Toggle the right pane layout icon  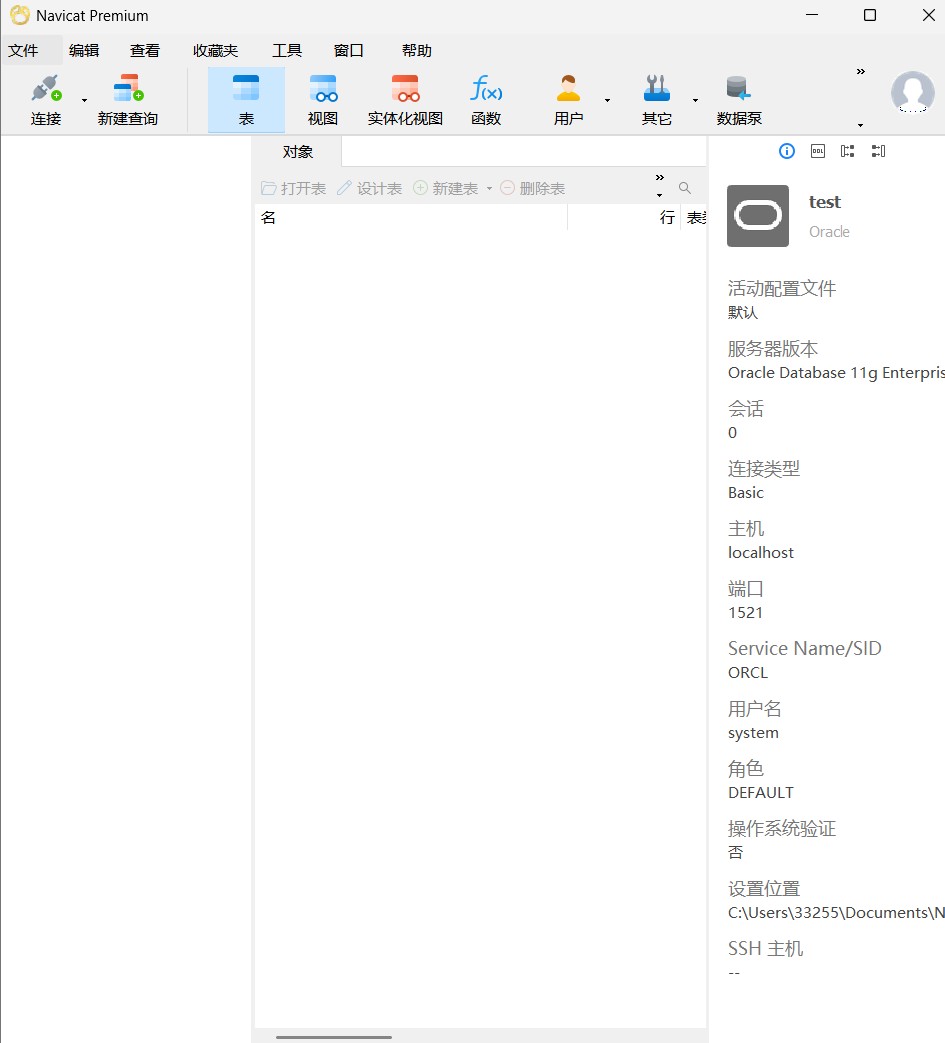(878, 151)
